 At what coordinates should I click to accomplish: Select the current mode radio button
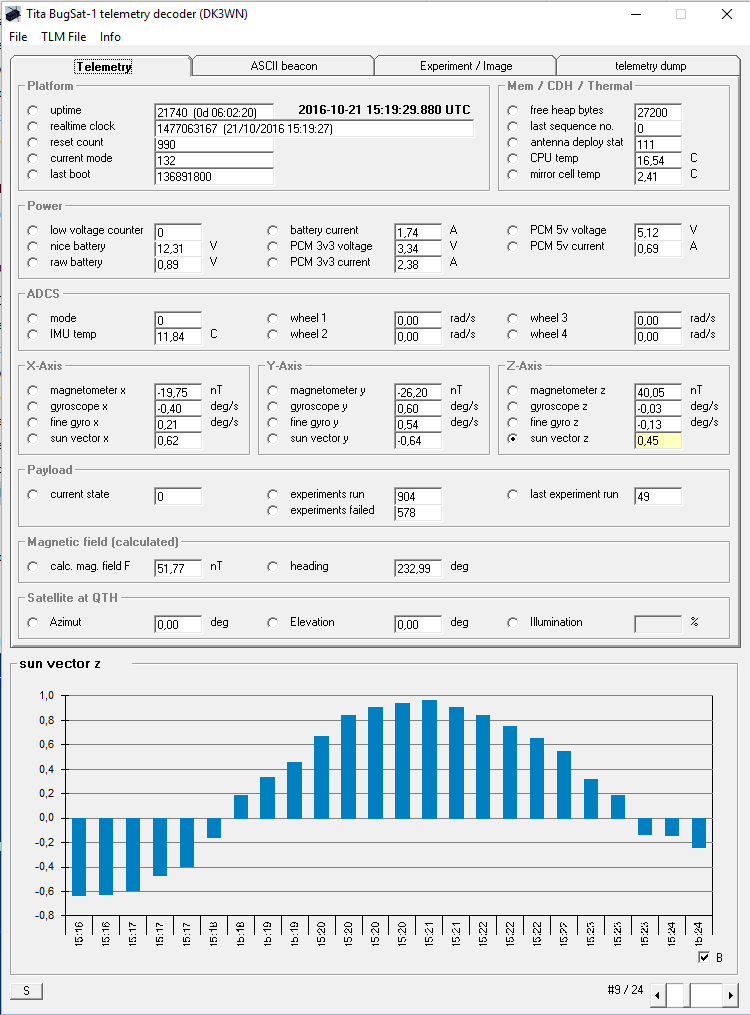coord(33,159)
